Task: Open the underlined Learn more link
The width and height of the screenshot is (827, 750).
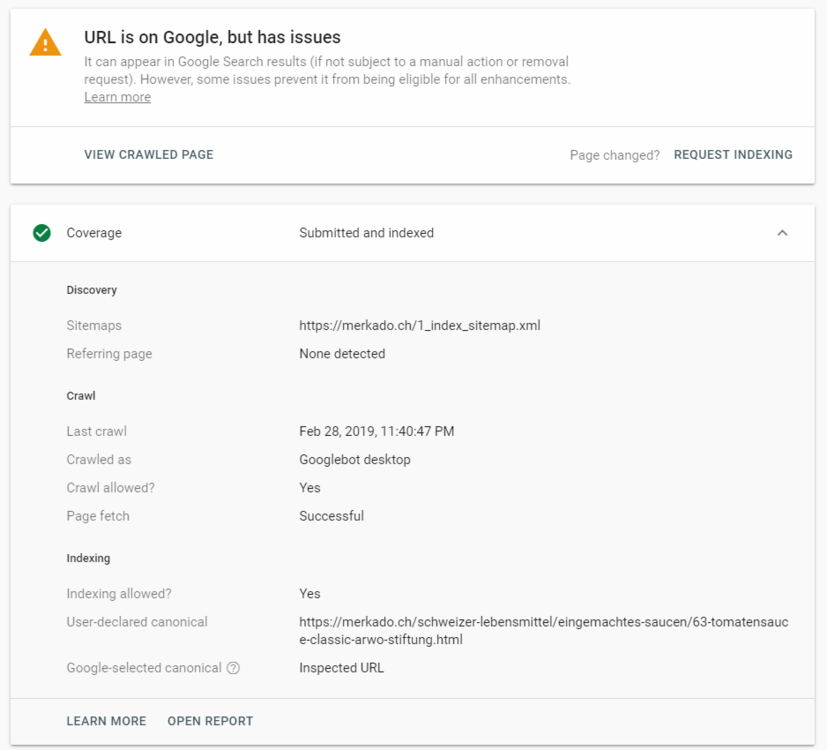Action: [x=117, y=97]
